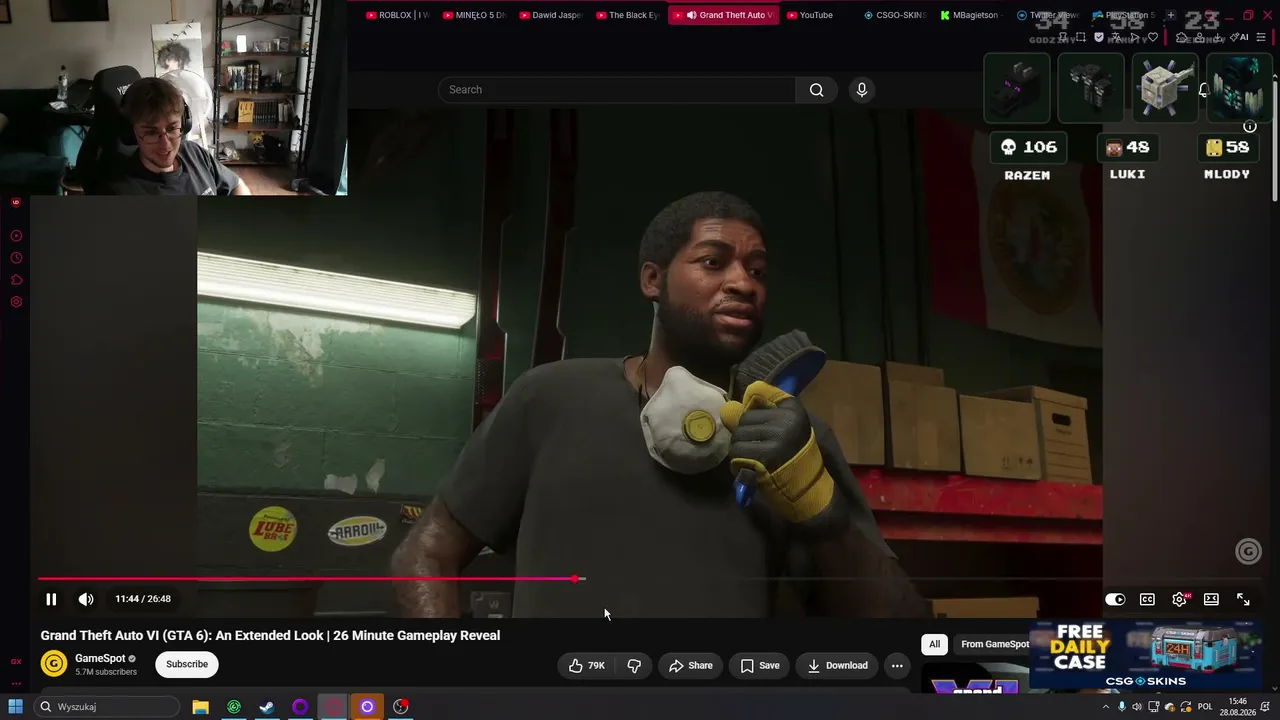Toggle the autoplay switch
The image size is (1280, 720).
tap(1115, 599)
